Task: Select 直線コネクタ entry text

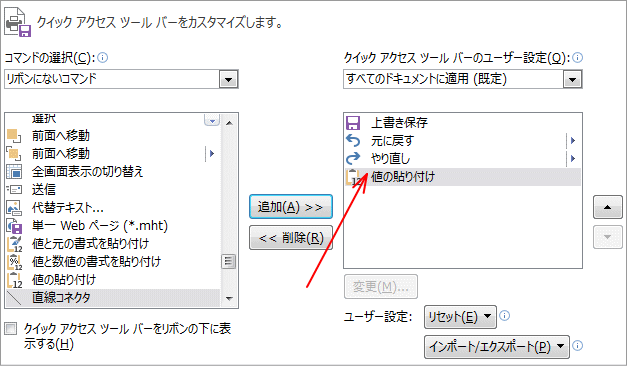Action: pos(61,298)
